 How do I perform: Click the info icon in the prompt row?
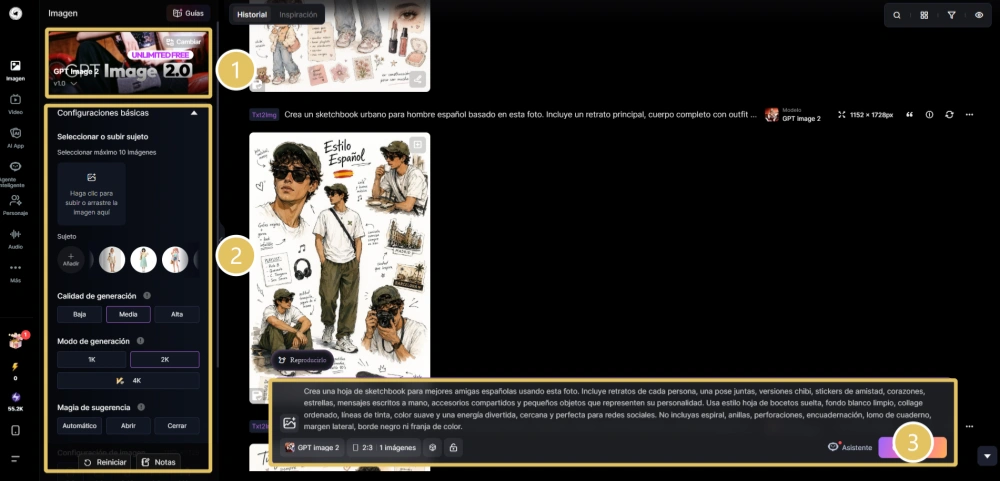click(x=929, y=115)
